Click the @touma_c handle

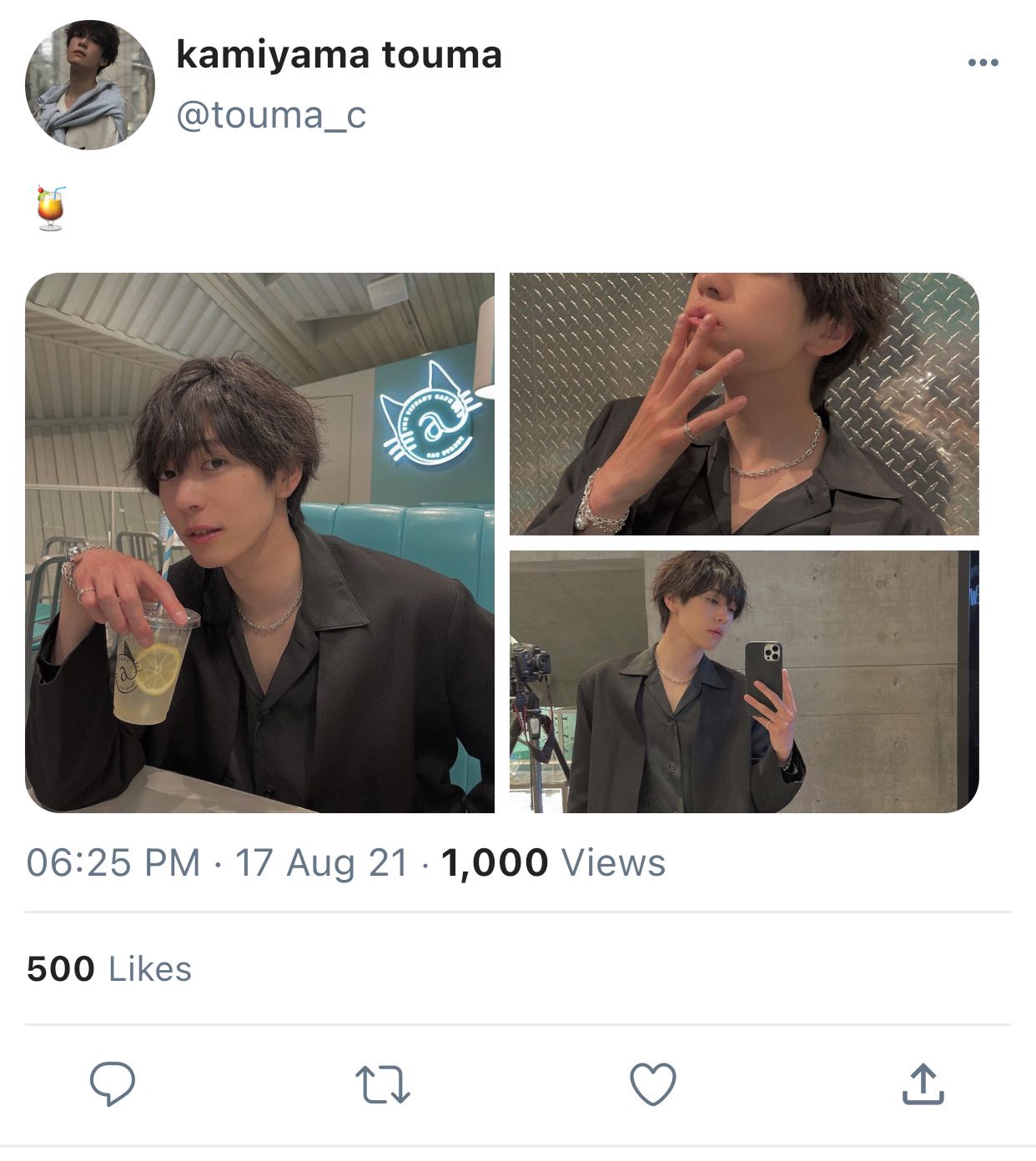[x=271, y=115]
